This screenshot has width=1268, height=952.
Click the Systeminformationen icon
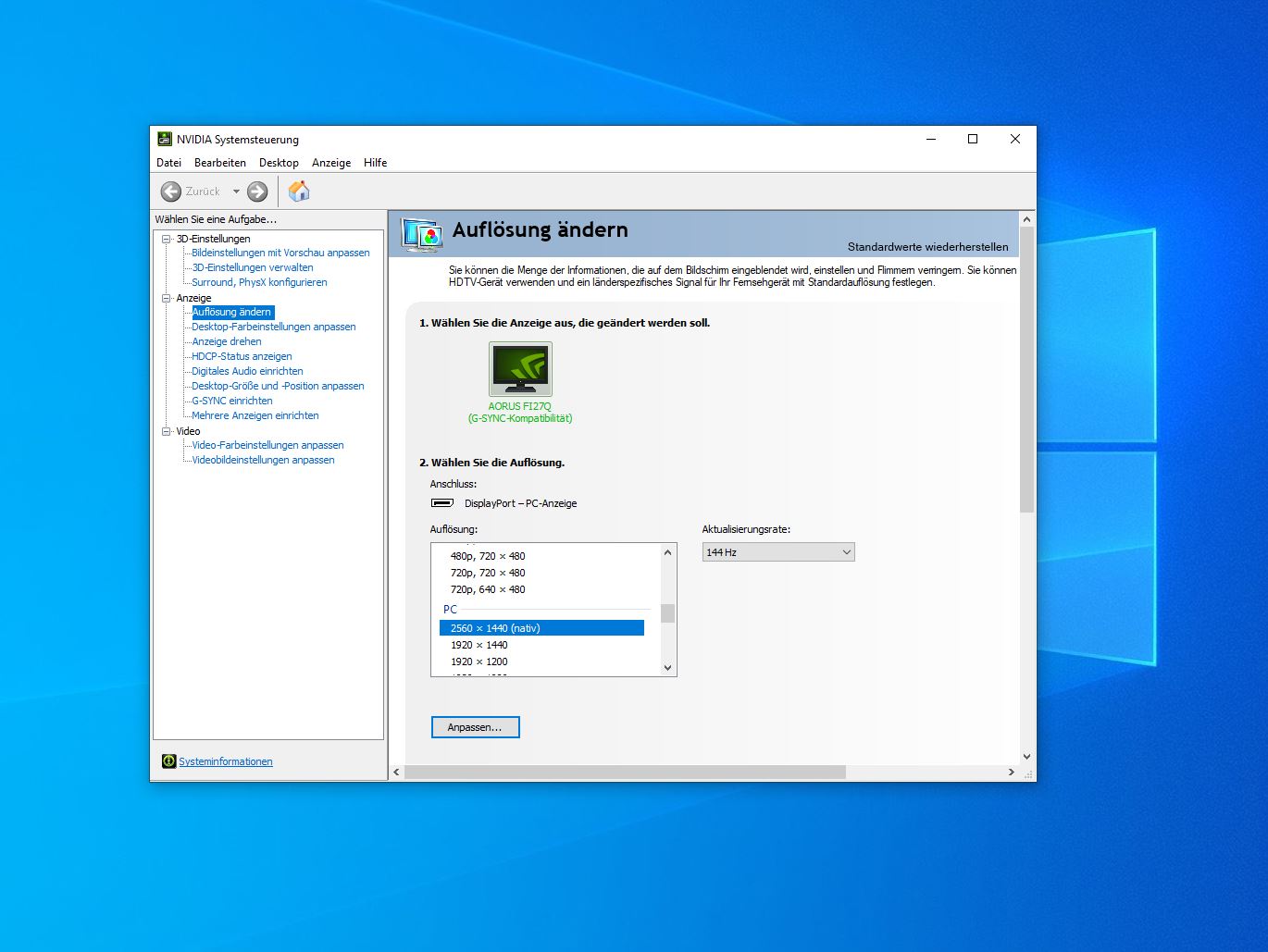tap(168, 761)
